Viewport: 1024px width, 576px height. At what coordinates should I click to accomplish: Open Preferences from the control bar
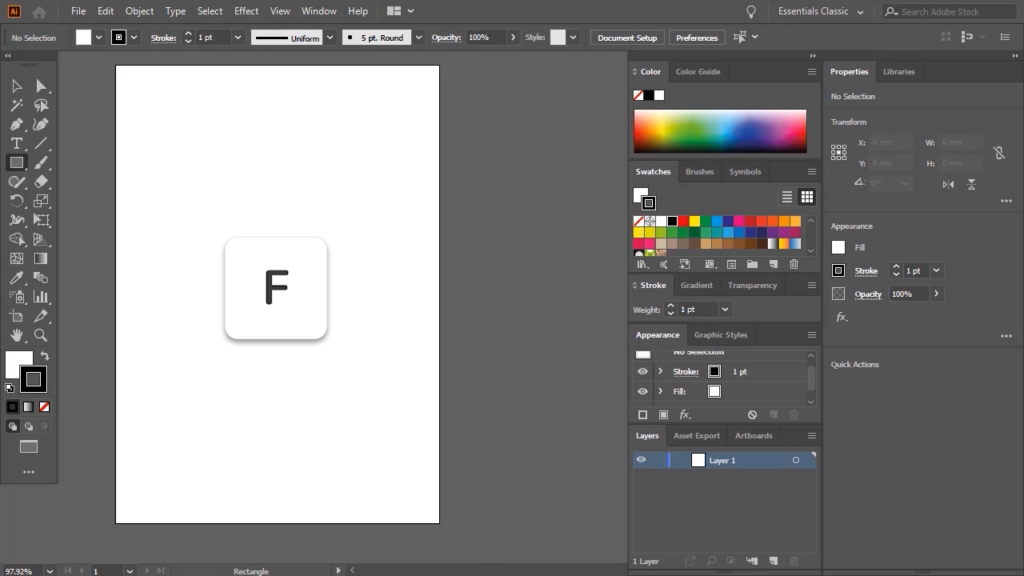[696, 38]
